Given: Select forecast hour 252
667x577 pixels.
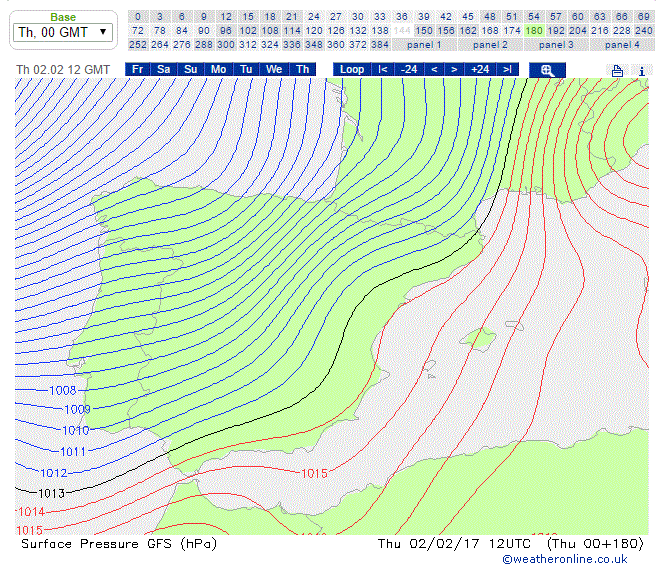Looking at the screenshot, I should pos(138,45).
